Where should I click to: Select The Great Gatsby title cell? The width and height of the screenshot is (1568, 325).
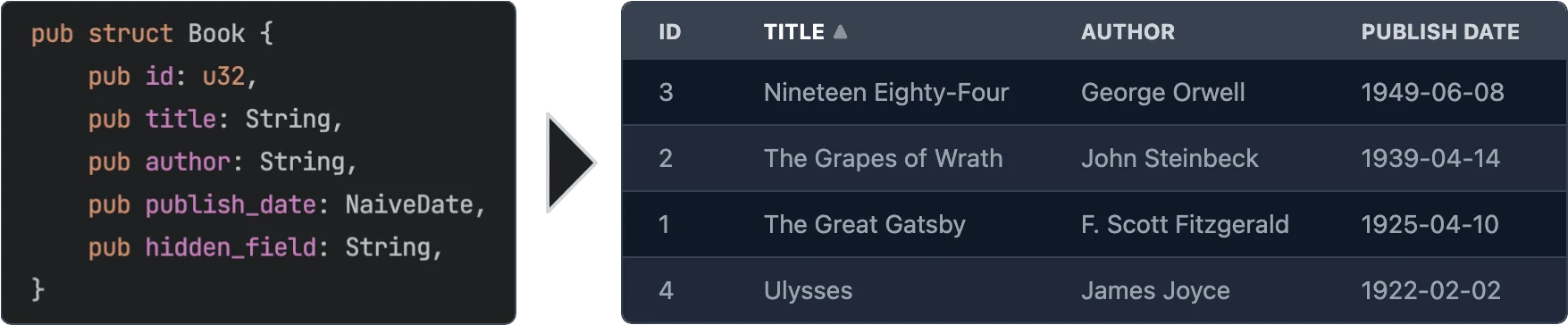point(865,224)
